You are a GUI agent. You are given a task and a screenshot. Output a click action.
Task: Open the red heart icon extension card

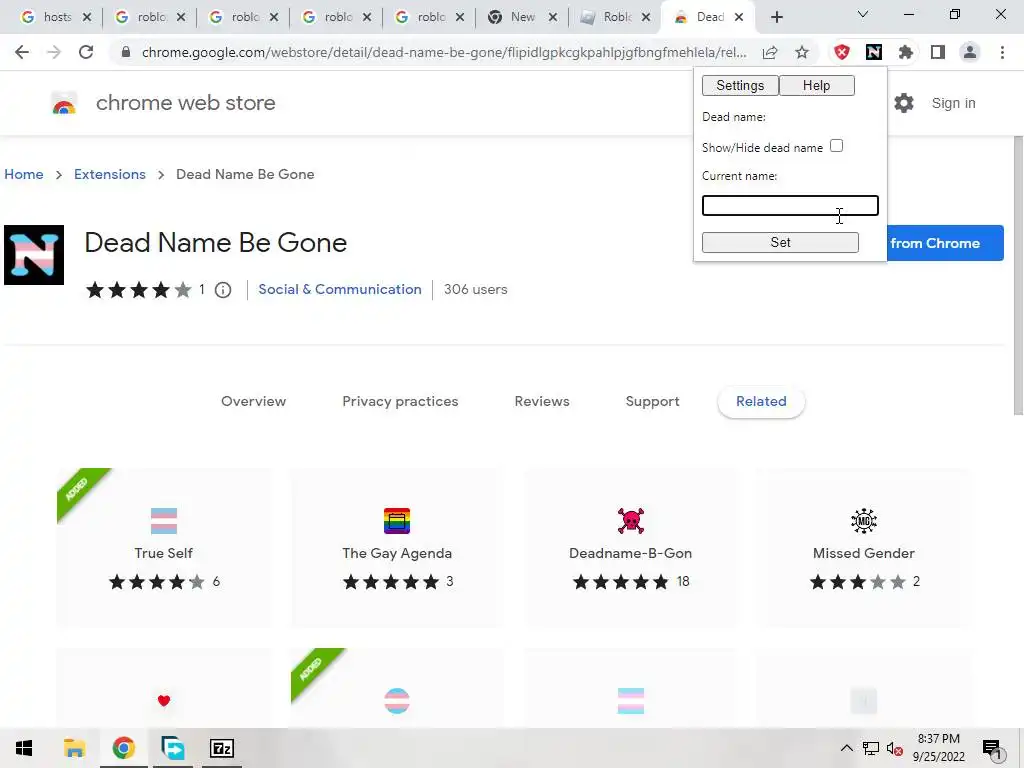coord(164,688)
